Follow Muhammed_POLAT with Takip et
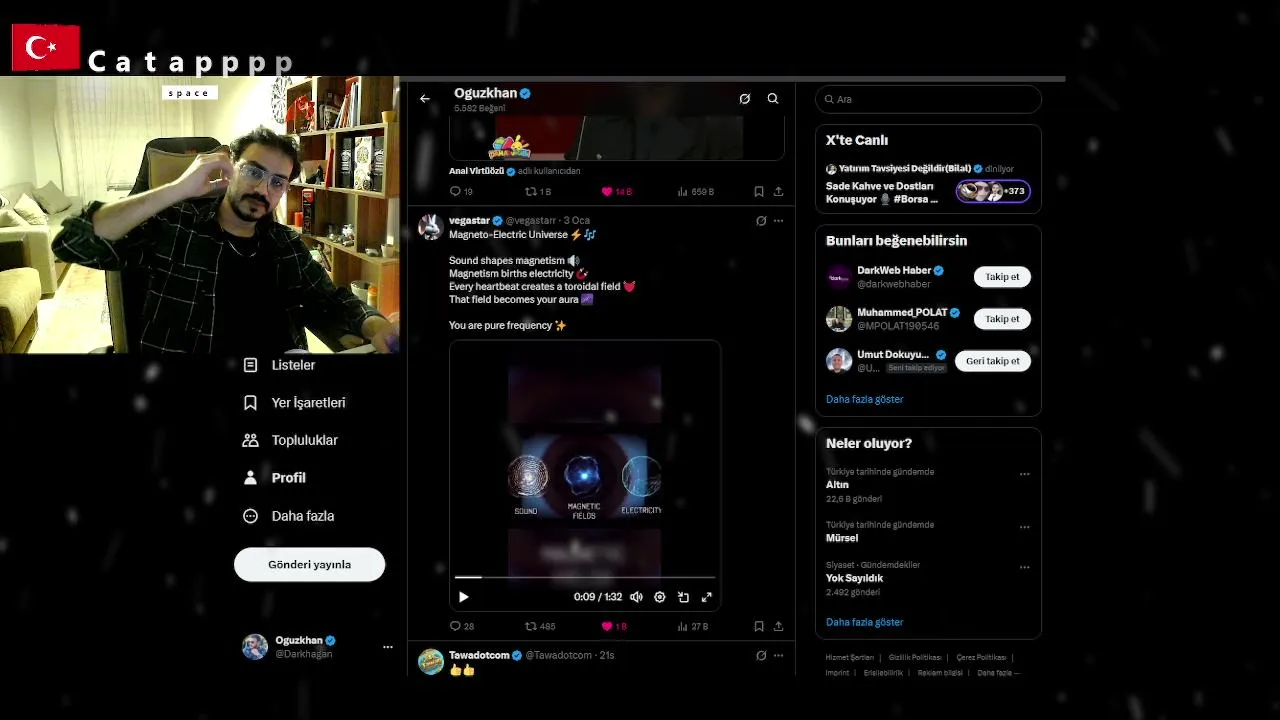The image size is (1280, 720). (x=1002, y=319)
